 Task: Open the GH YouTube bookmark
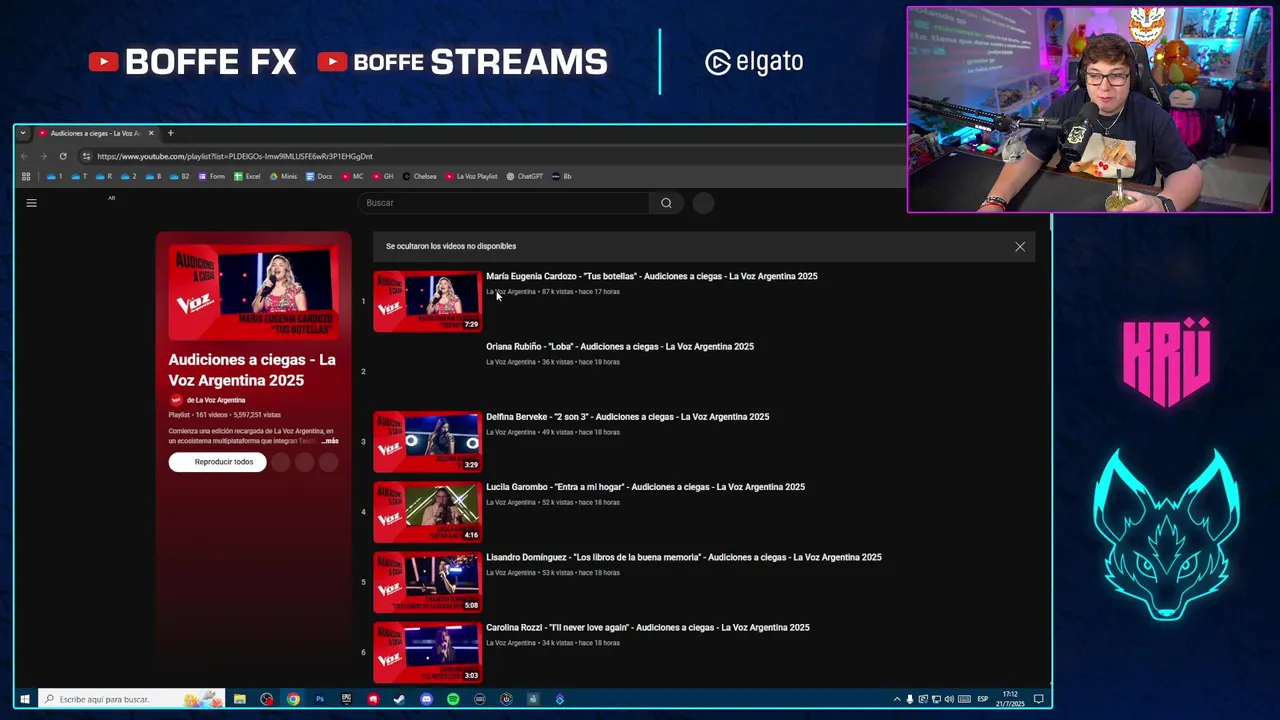point(383,177)
